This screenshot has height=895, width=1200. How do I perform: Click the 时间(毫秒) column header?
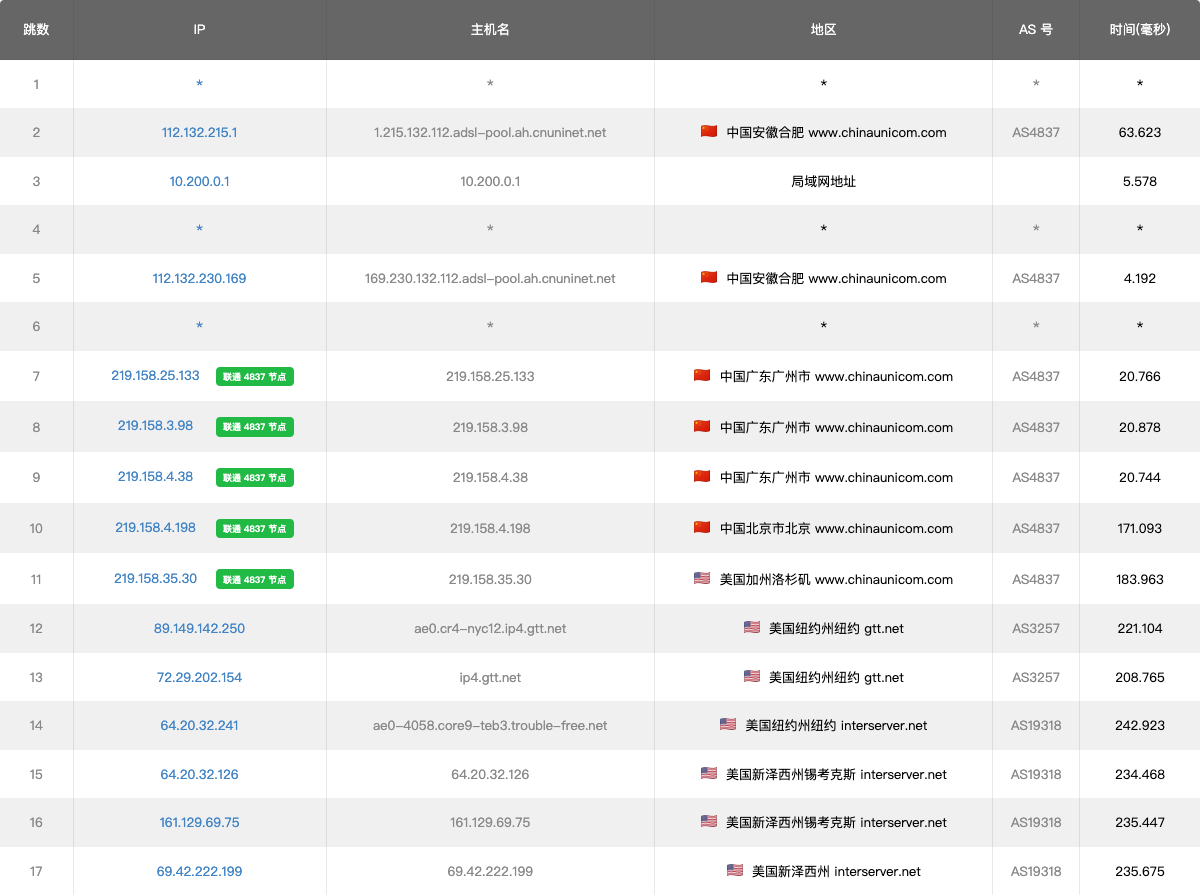point(1140,29)
